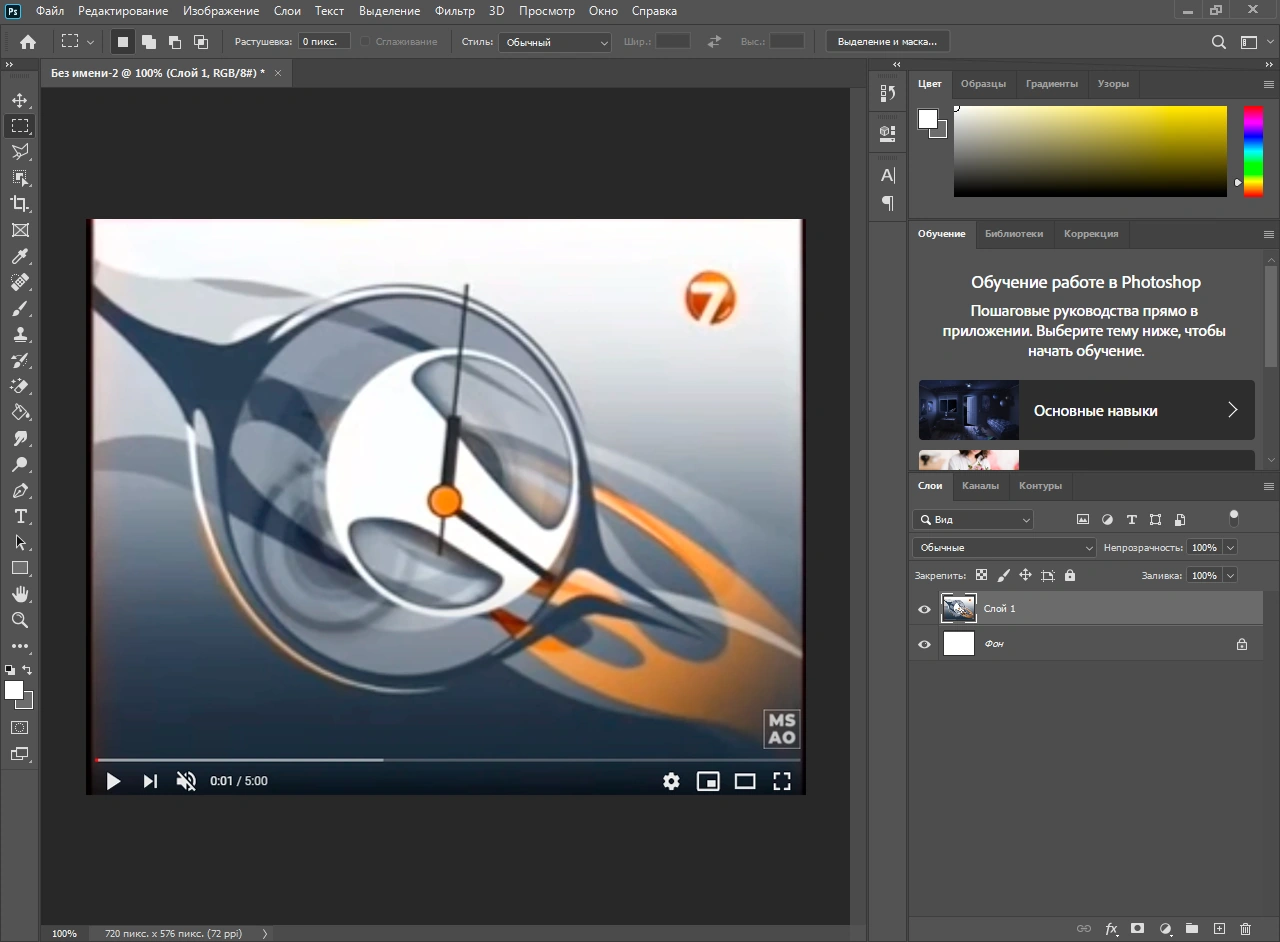Add a layer mask
This screenshot has width=1280, height=942.
tap(1138, 929)
